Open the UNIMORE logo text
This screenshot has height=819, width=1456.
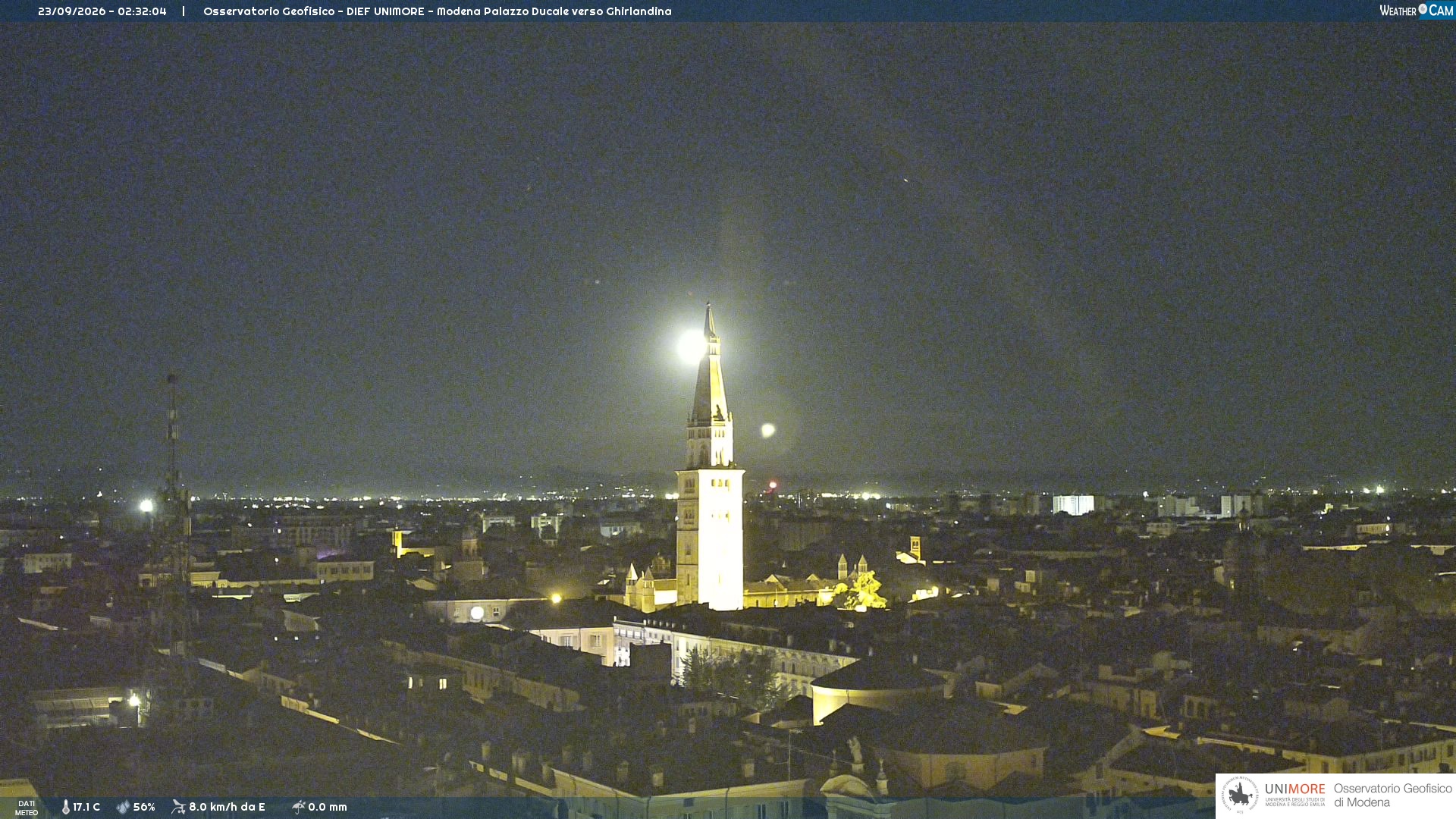[1295, 789]
